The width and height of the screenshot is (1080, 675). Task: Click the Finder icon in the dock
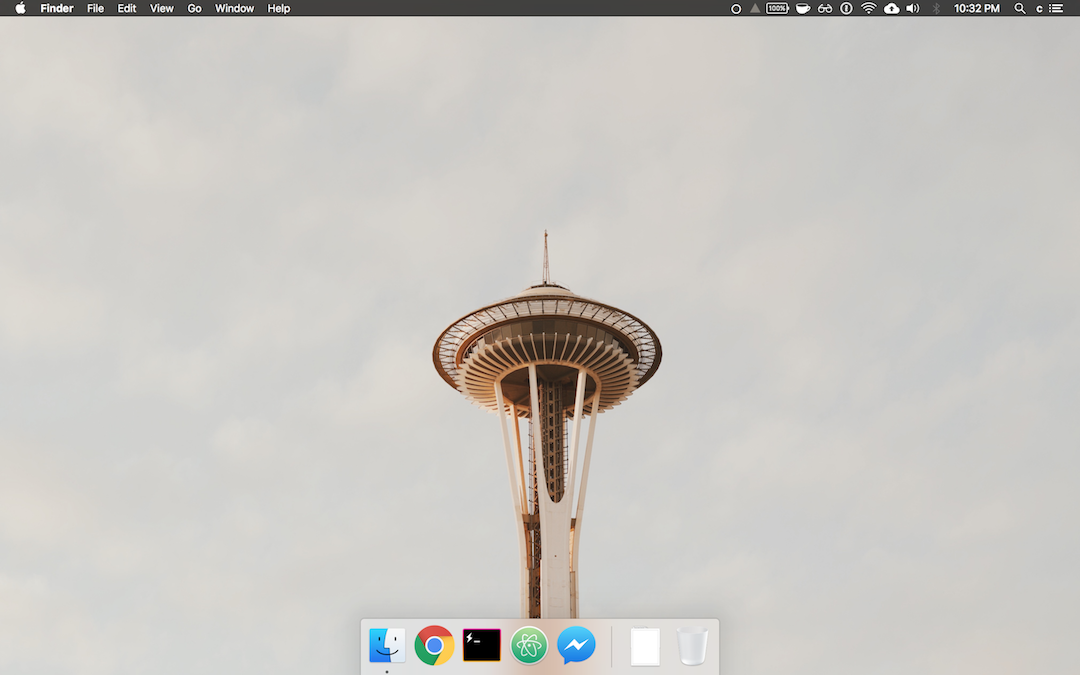pos(386,645)
